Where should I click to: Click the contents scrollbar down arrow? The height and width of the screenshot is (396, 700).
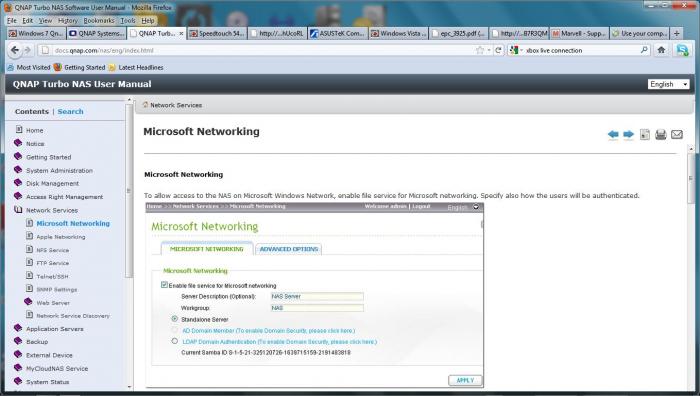click(x=129, y=387)
